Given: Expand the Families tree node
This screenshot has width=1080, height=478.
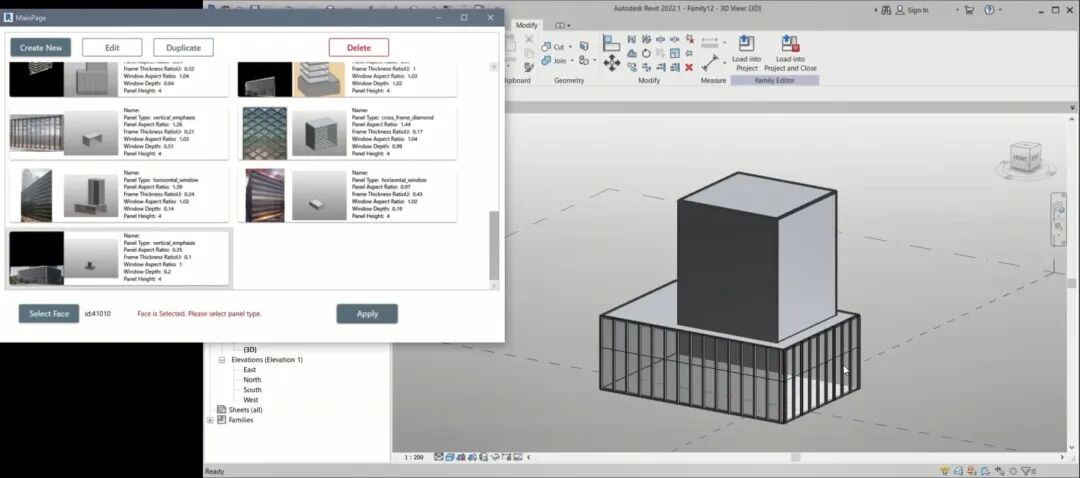Looking at the screenshot, I should point(210,420).
